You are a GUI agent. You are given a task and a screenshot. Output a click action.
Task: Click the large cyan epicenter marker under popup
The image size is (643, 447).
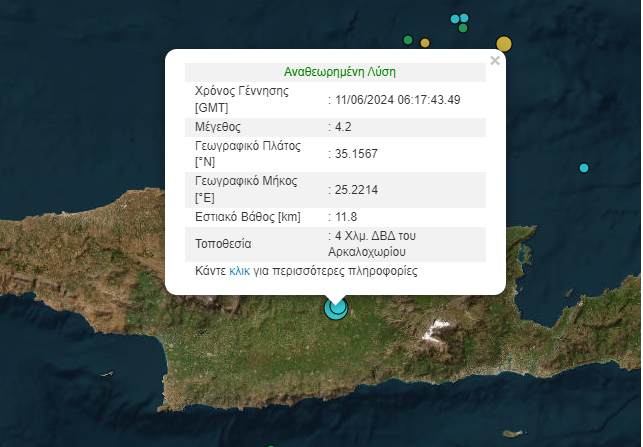[x=335, y=309]
